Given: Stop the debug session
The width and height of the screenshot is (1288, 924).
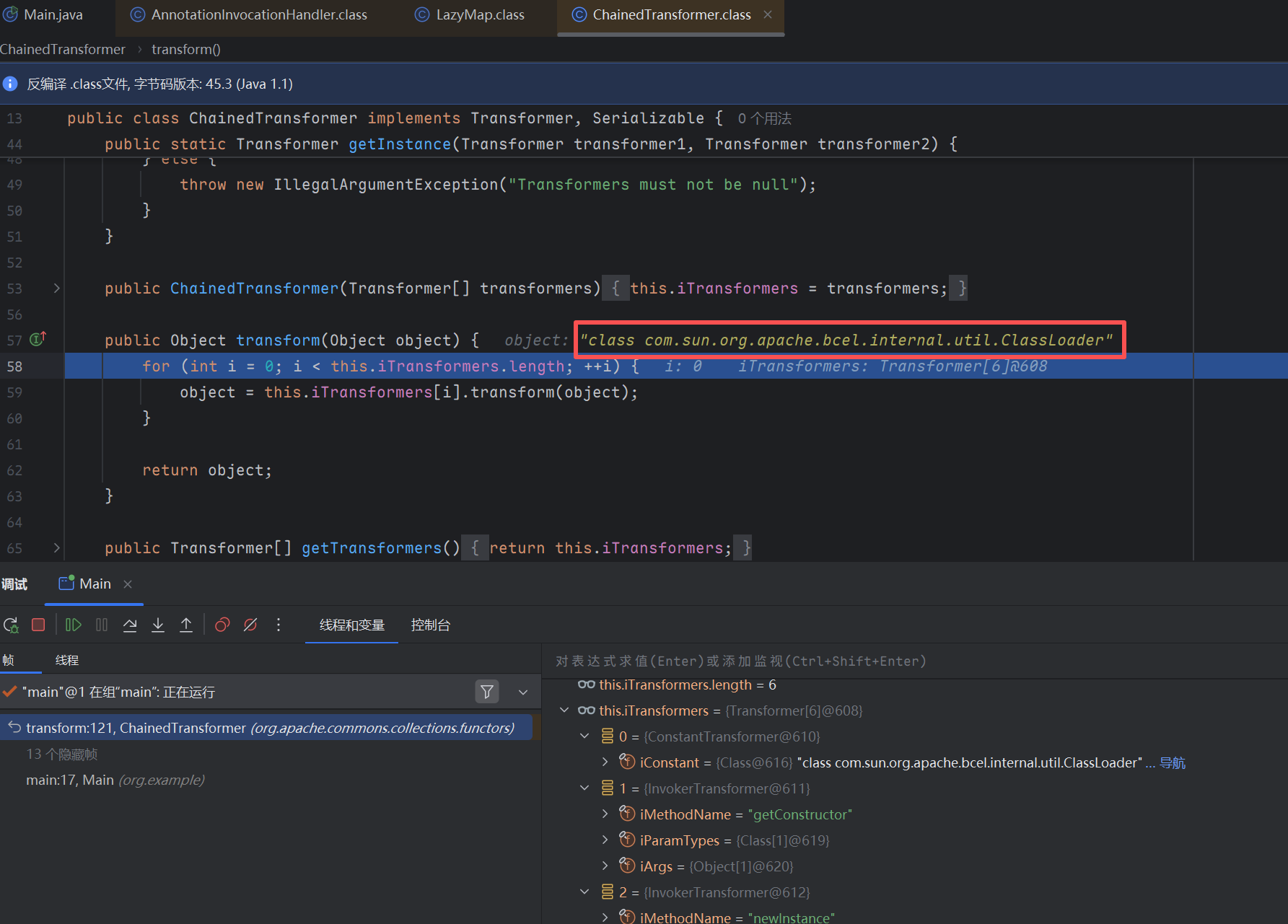Looking at the screenshot, I should click(x=38, y=625).
